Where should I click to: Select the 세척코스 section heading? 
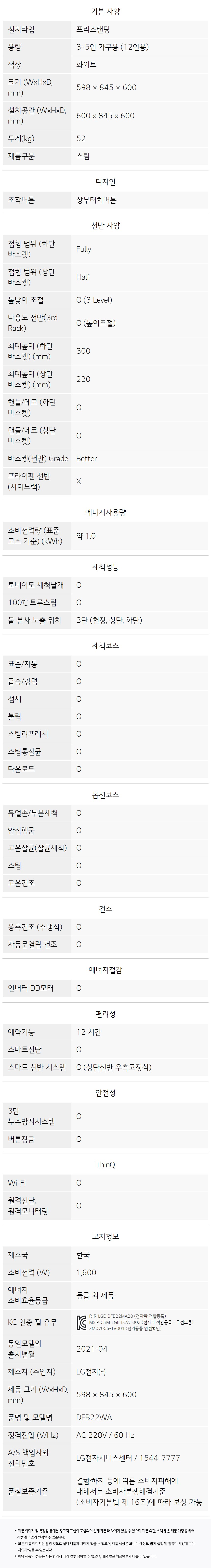pyautogui.click(x=105, y=645)
